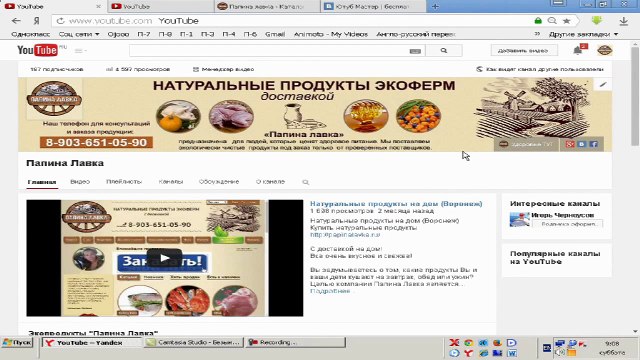Switch to the Ютуб Мастер tab

[373, 7]
